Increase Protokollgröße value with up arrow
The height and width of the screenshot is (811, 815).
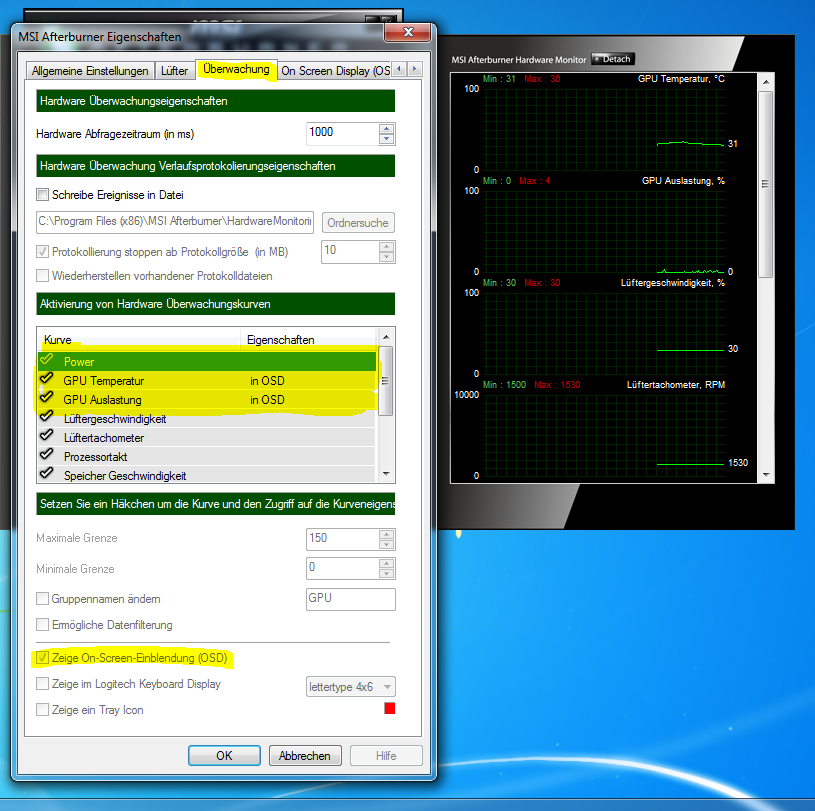point(386,246)
